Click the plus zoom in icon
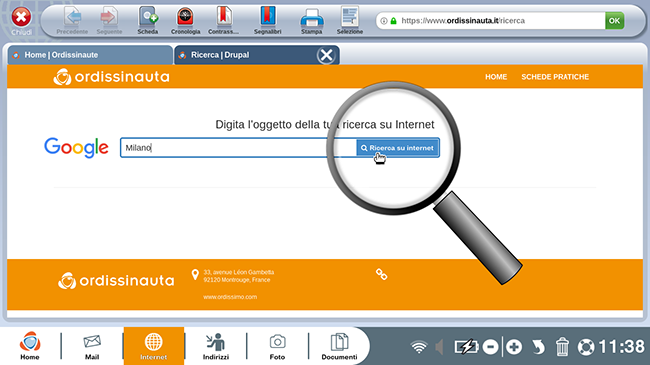The width and height of the screenshot is (650, 365). click(514, 347)
